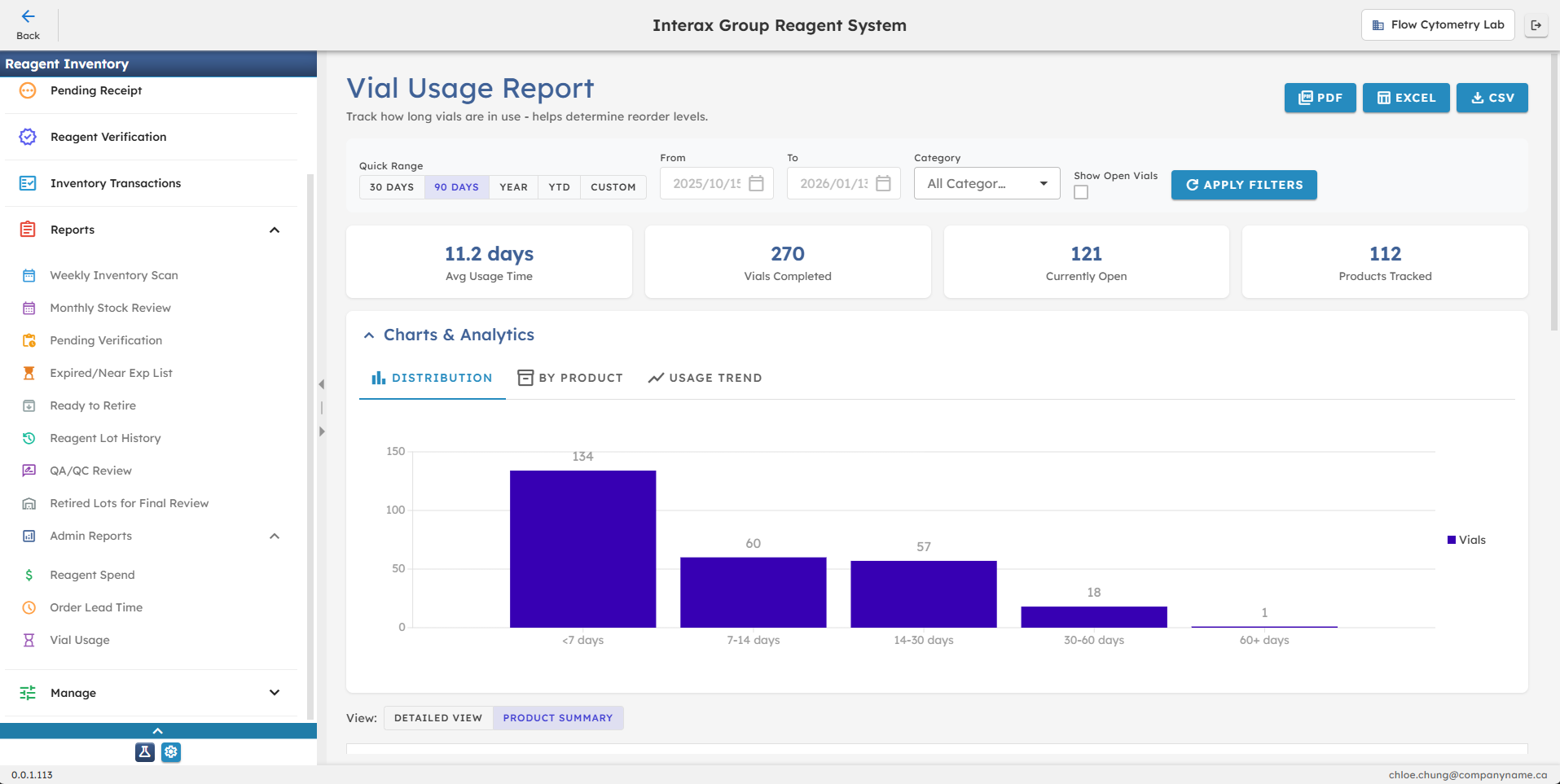Select the Detailed View option
Image resolution: width=1560 pixels, height=784 pixels.
tap(437, 717)
